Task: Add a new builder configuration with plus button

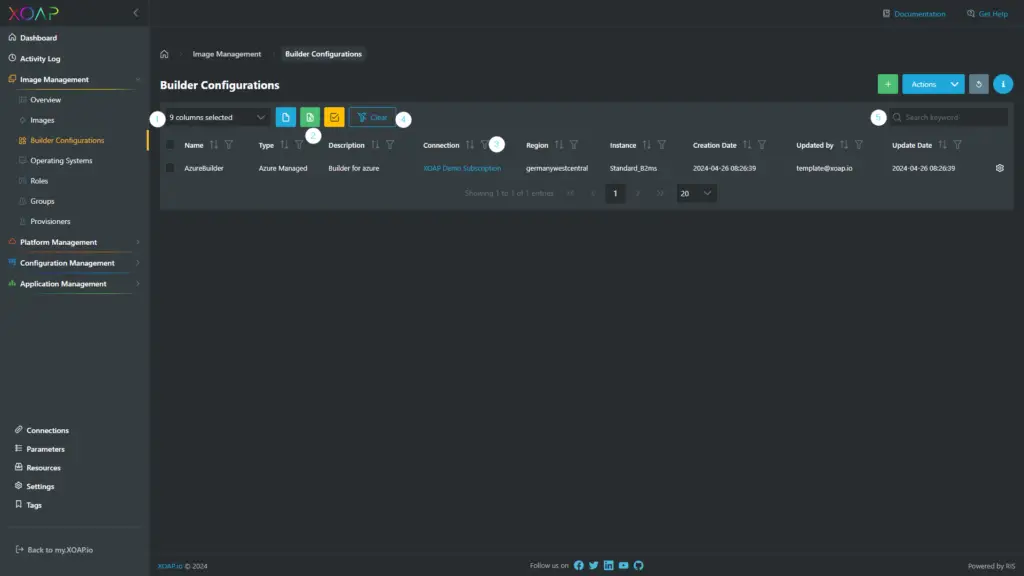Action: coord(888,84)
